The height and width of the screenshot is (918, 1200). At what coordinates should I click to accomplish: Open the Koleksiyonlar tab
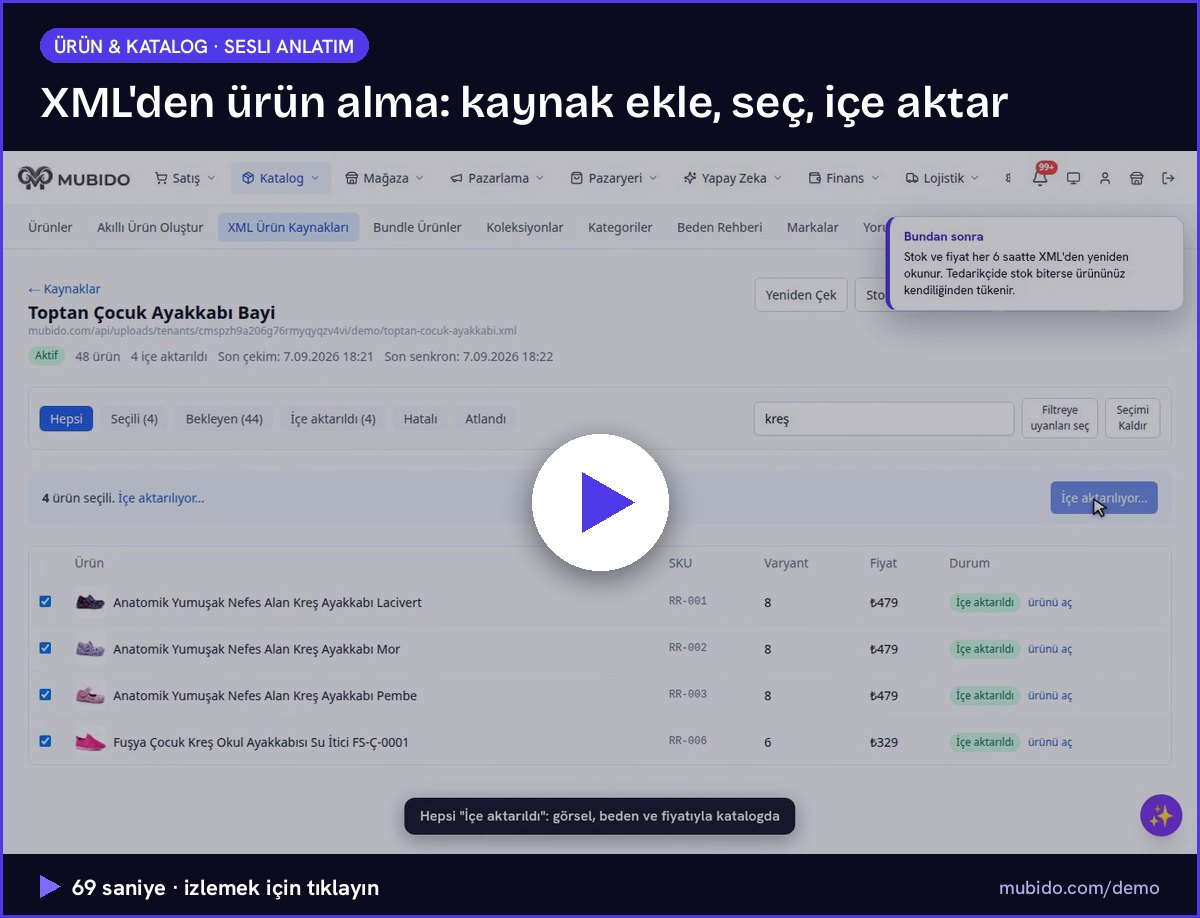(525, 227)
